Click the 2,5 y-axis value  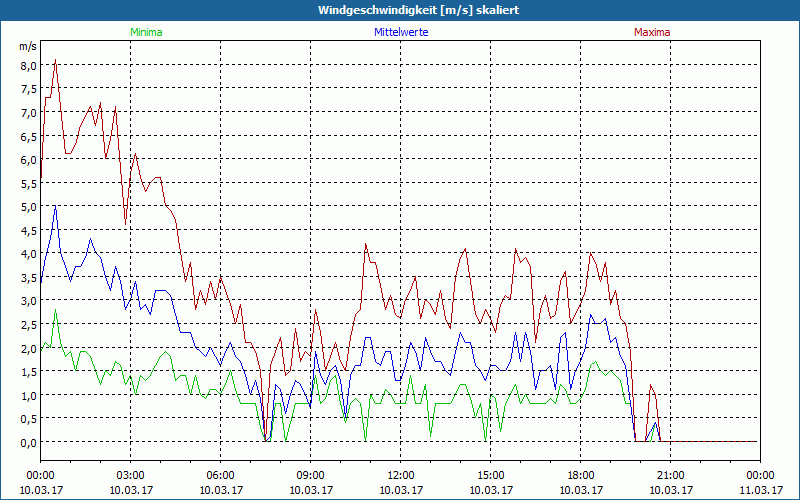(29, 324)
